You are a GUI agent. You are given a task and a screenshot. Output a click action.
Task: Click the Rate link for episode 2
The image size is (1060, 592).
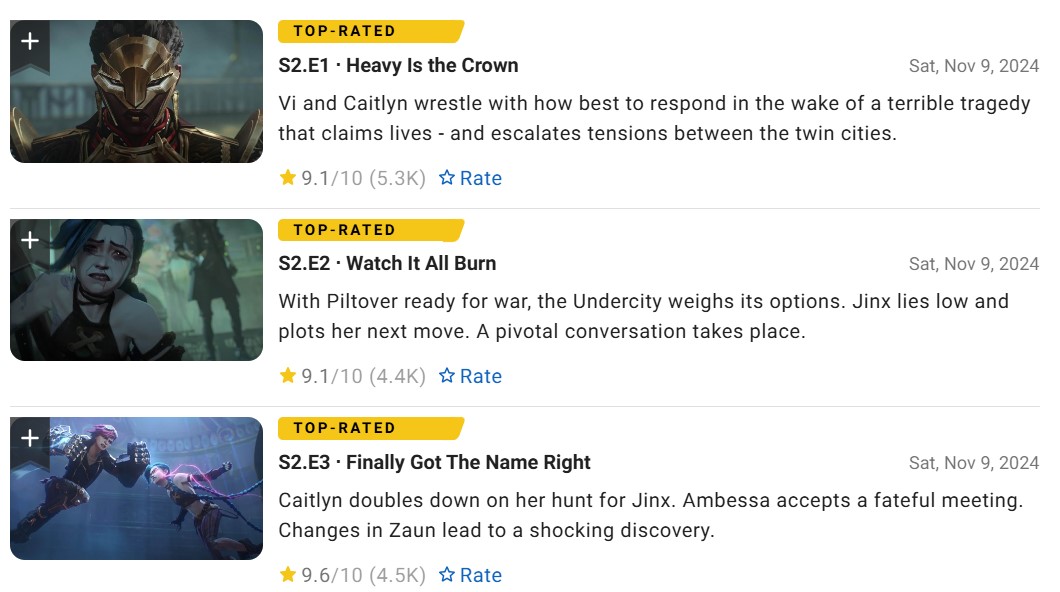[471, 376]
